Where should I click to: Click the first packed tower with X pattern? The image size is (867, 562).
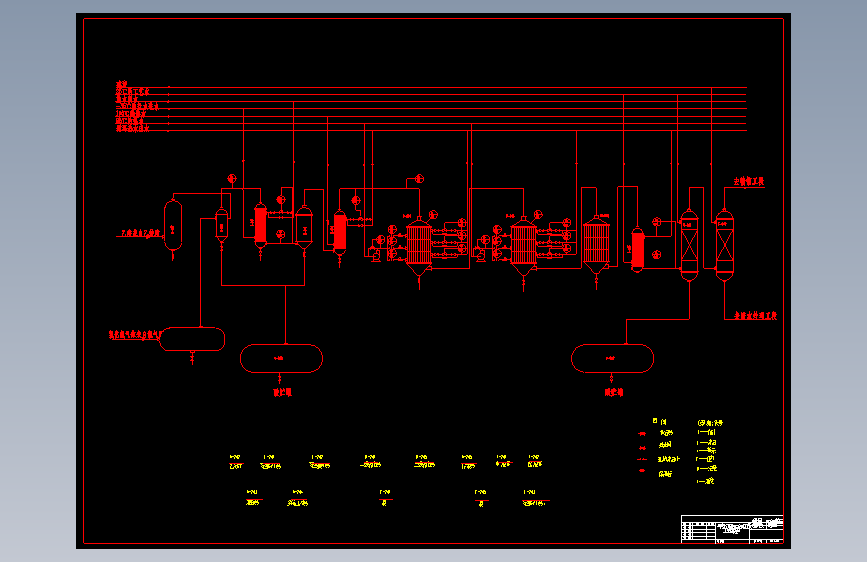click(689, 245)
